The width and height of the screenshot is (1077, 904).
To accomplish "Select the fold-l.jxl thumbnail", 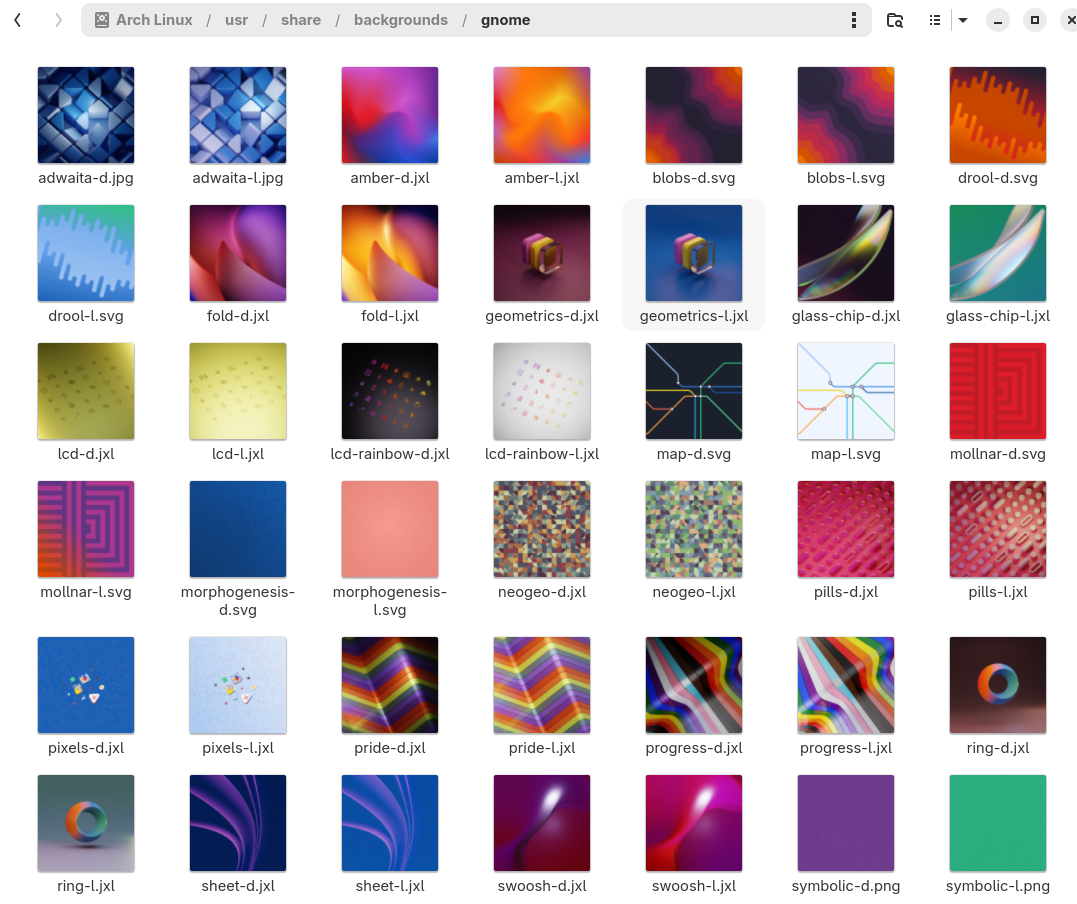I will [390, 253].
